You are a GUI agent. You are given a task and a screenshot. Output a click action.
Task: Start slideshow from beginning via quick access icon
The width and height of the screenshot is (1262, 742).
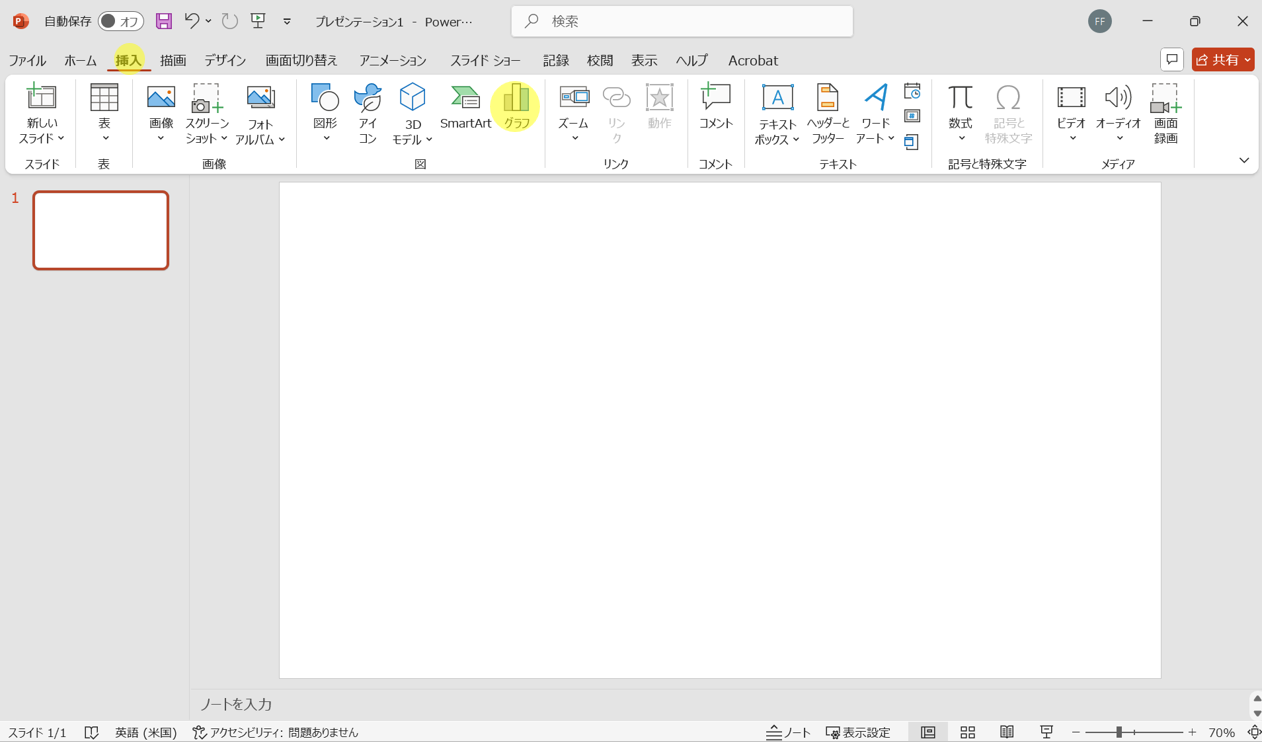[258, 20]
